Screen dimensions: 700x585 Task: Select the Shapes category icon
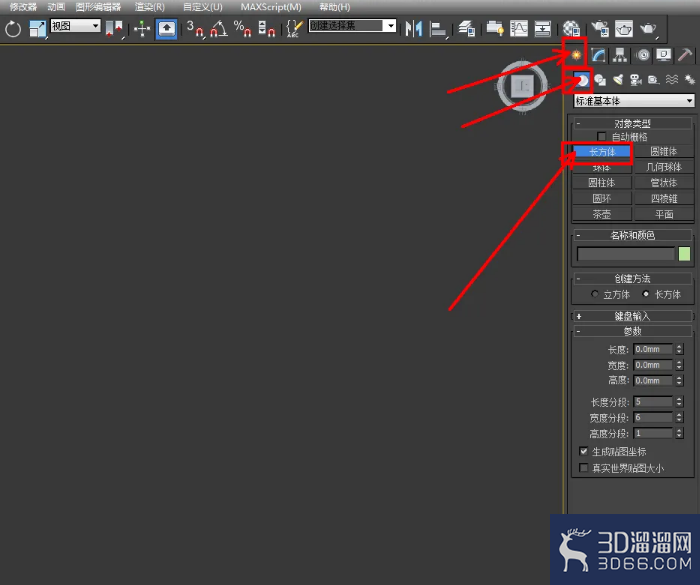(600, 80)
